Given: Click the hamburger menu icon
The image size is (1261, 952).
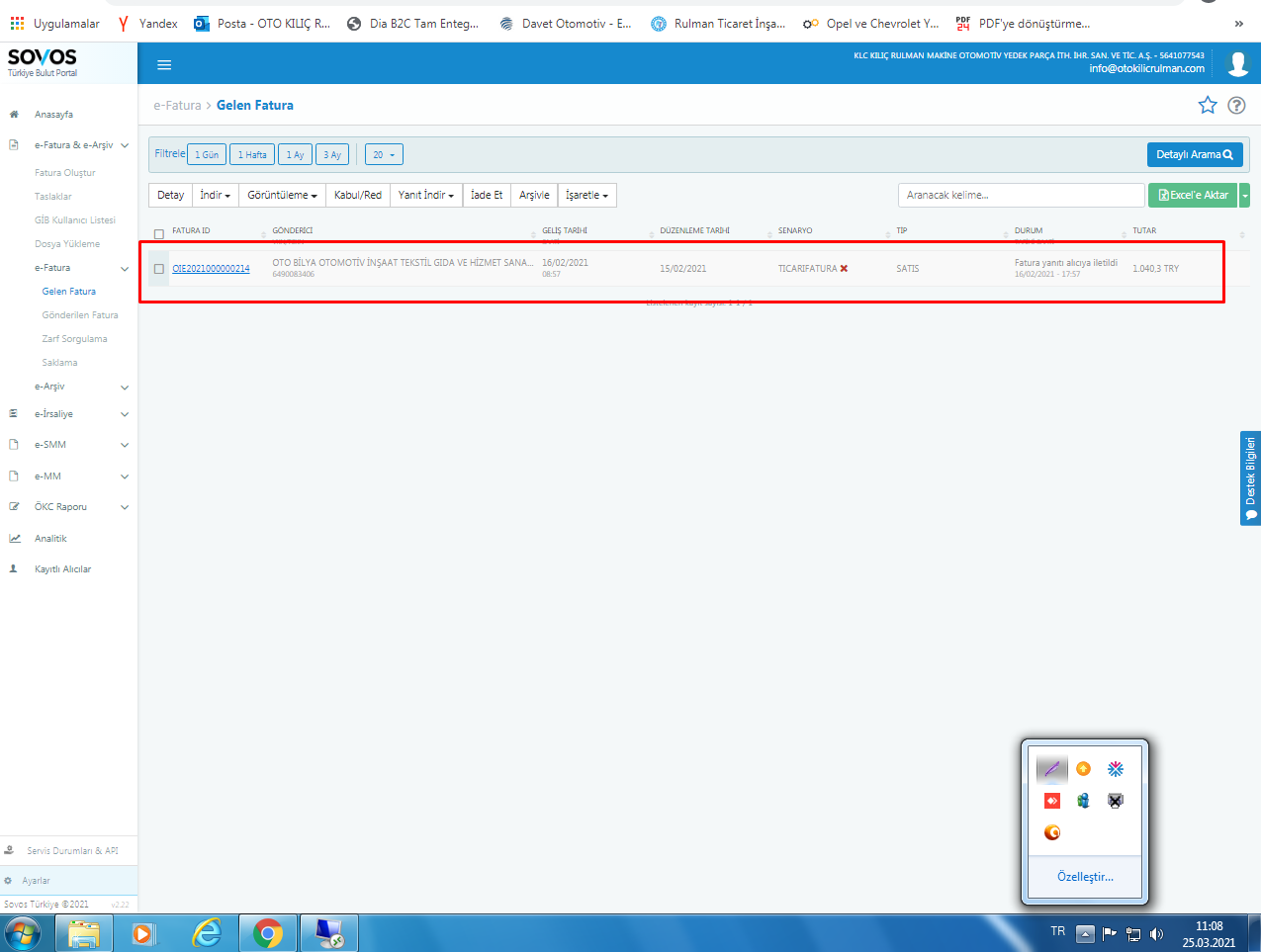Looking at the screenshot, I should click(x=164, y=65).
